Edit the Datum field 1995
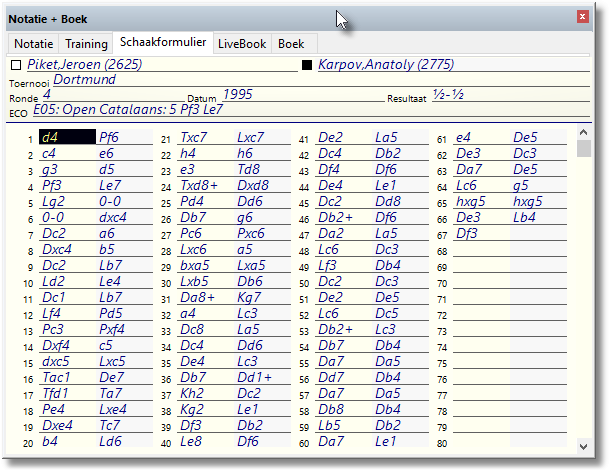 click(x=238, y=94)
